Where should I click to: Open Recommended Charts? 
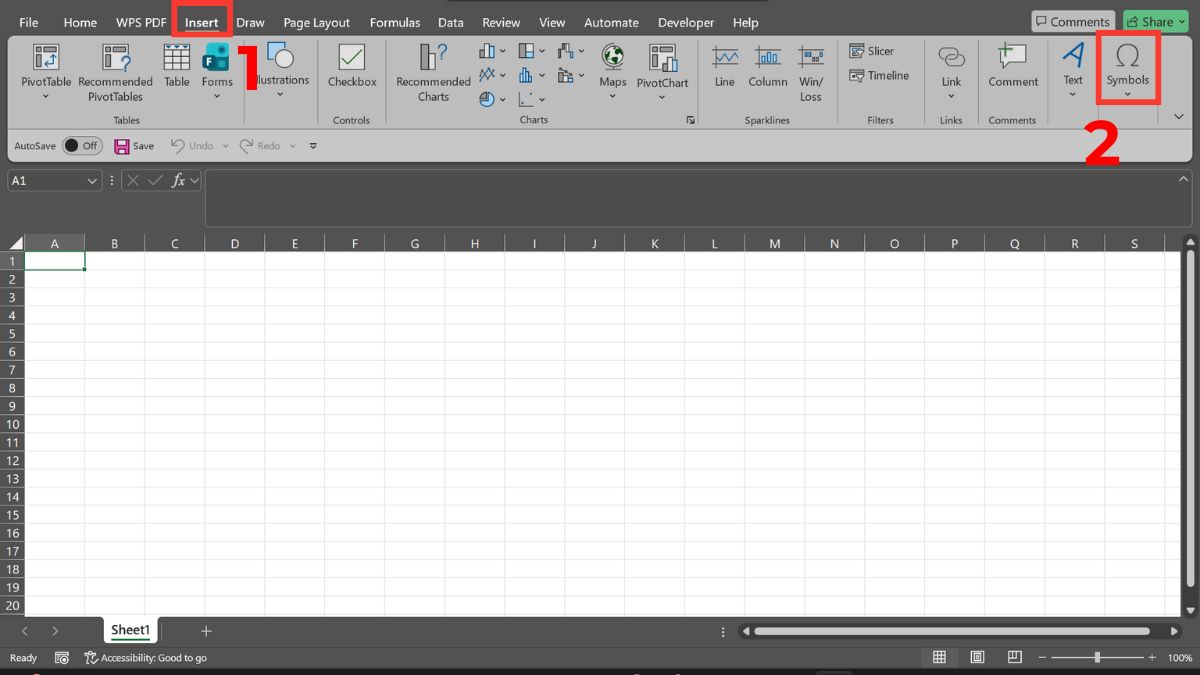tap(432, 70)
